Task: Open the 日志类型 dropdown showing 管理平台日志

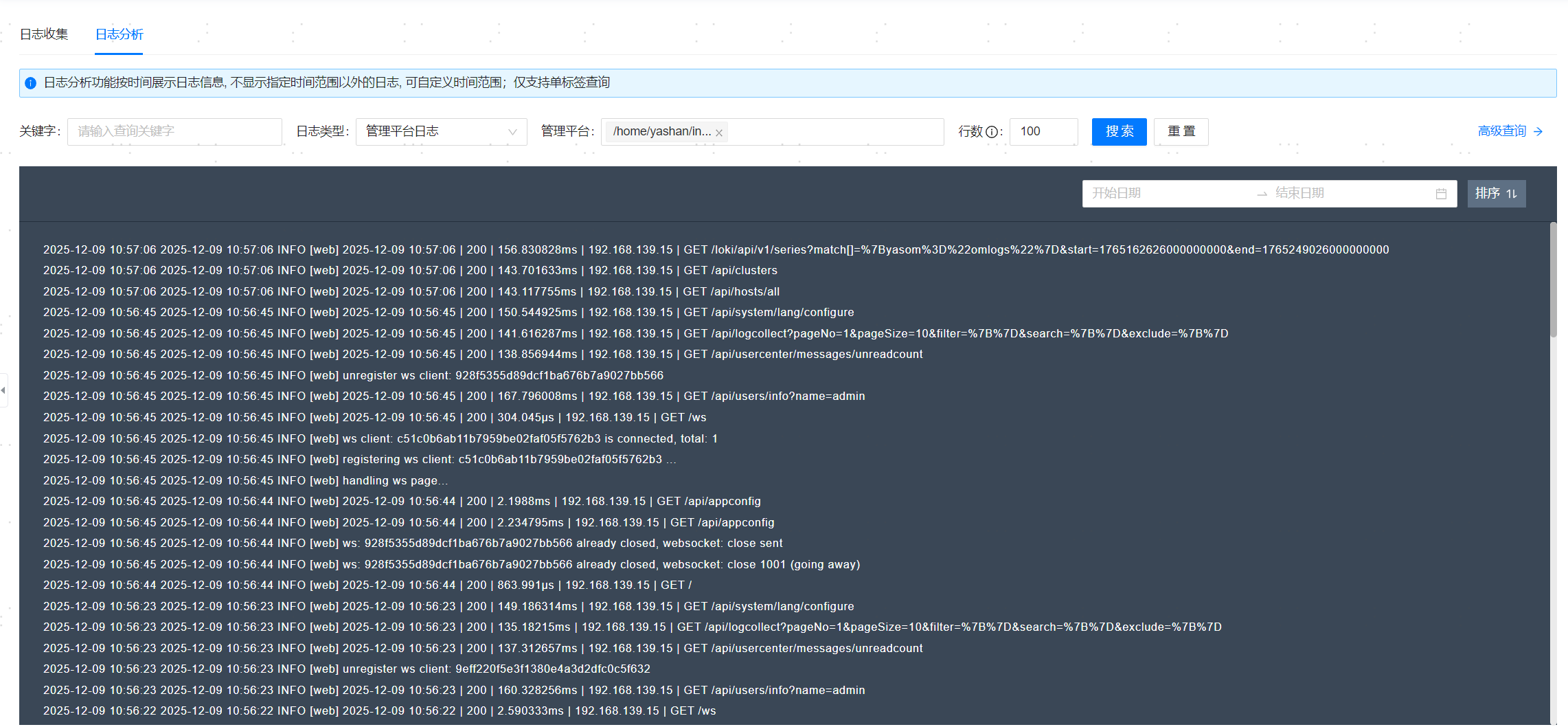Action: coord(433,131)
